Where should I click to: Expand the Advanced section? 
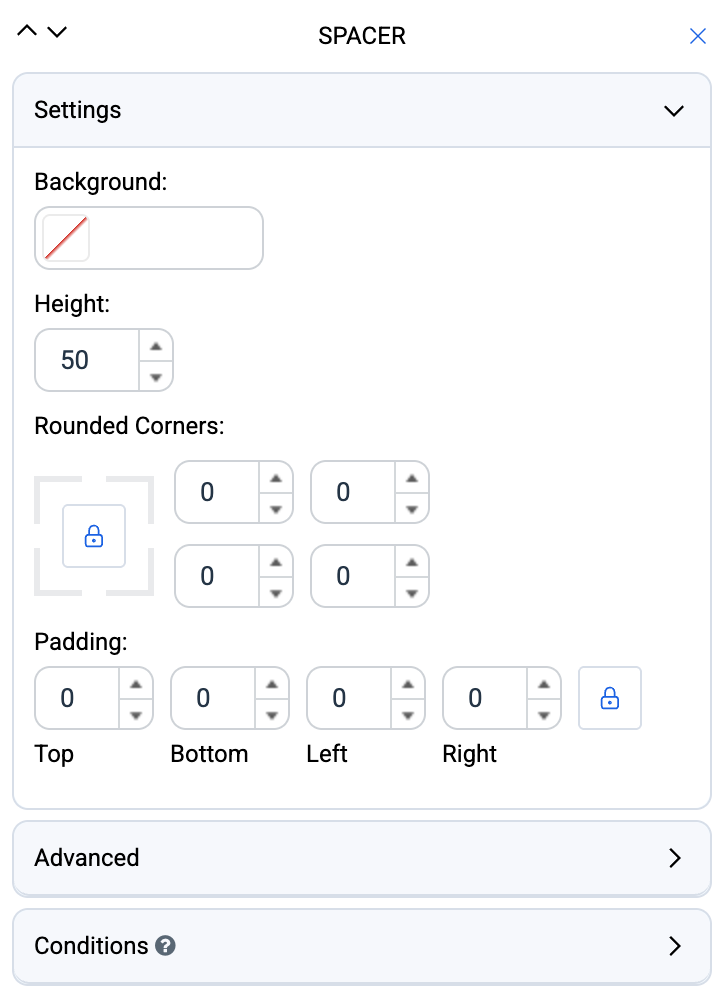click(362, 858)
